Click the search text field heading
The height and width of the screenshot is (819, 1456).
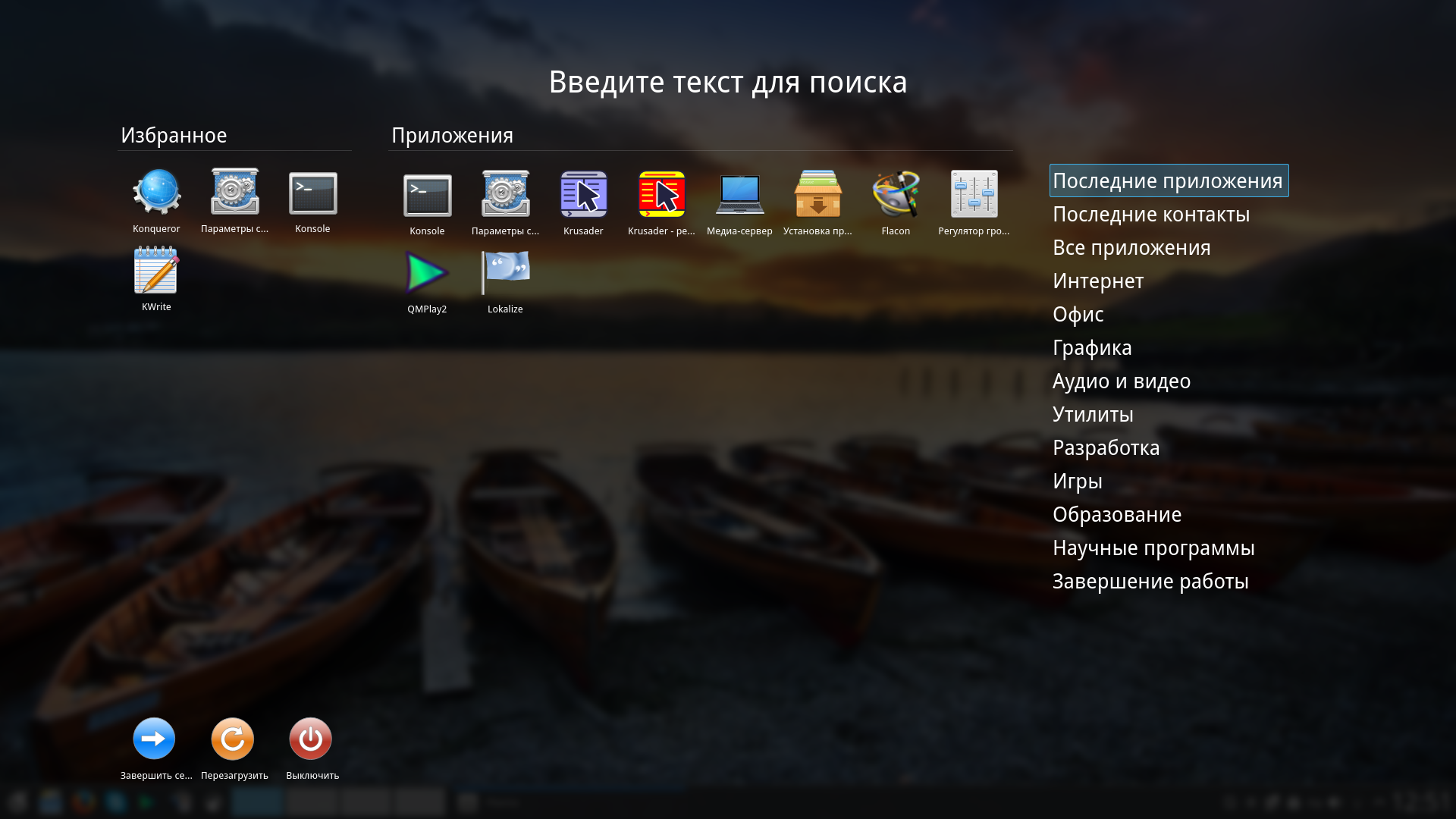[x=727, y=82]
